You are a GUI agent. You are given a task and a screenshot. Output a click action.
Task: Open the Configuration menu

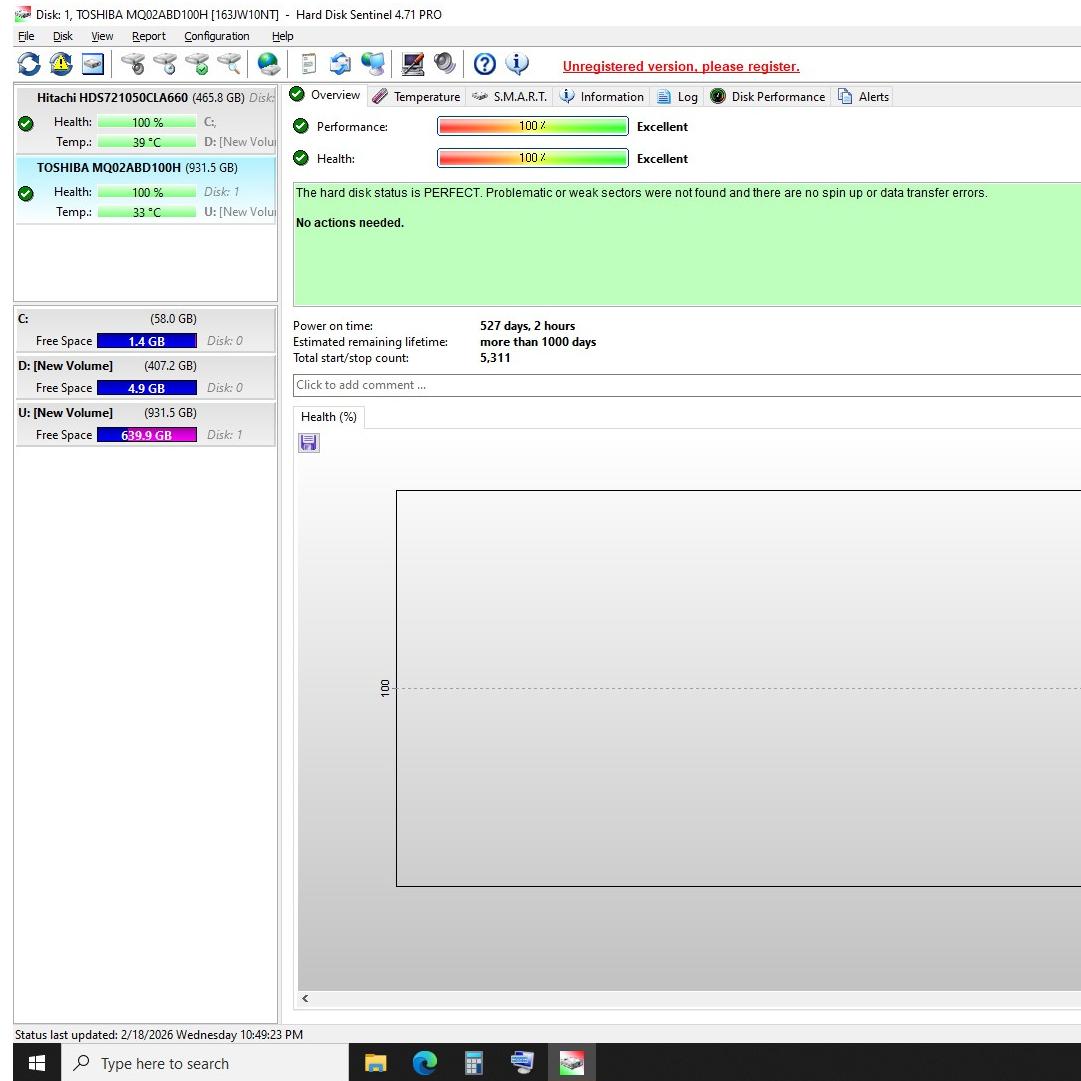click(x=216, y=36)
